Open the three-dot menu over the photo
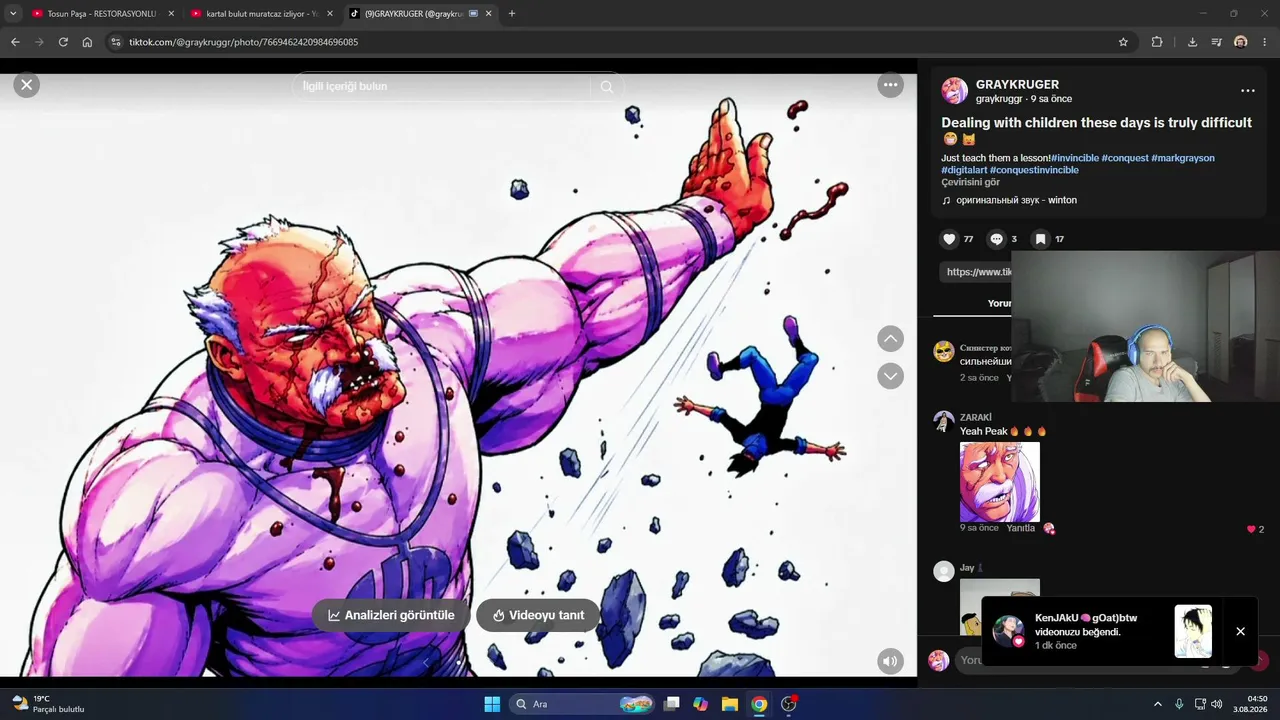The width and height of the screenshot is (1280, 720). click(x=891, y=85)
